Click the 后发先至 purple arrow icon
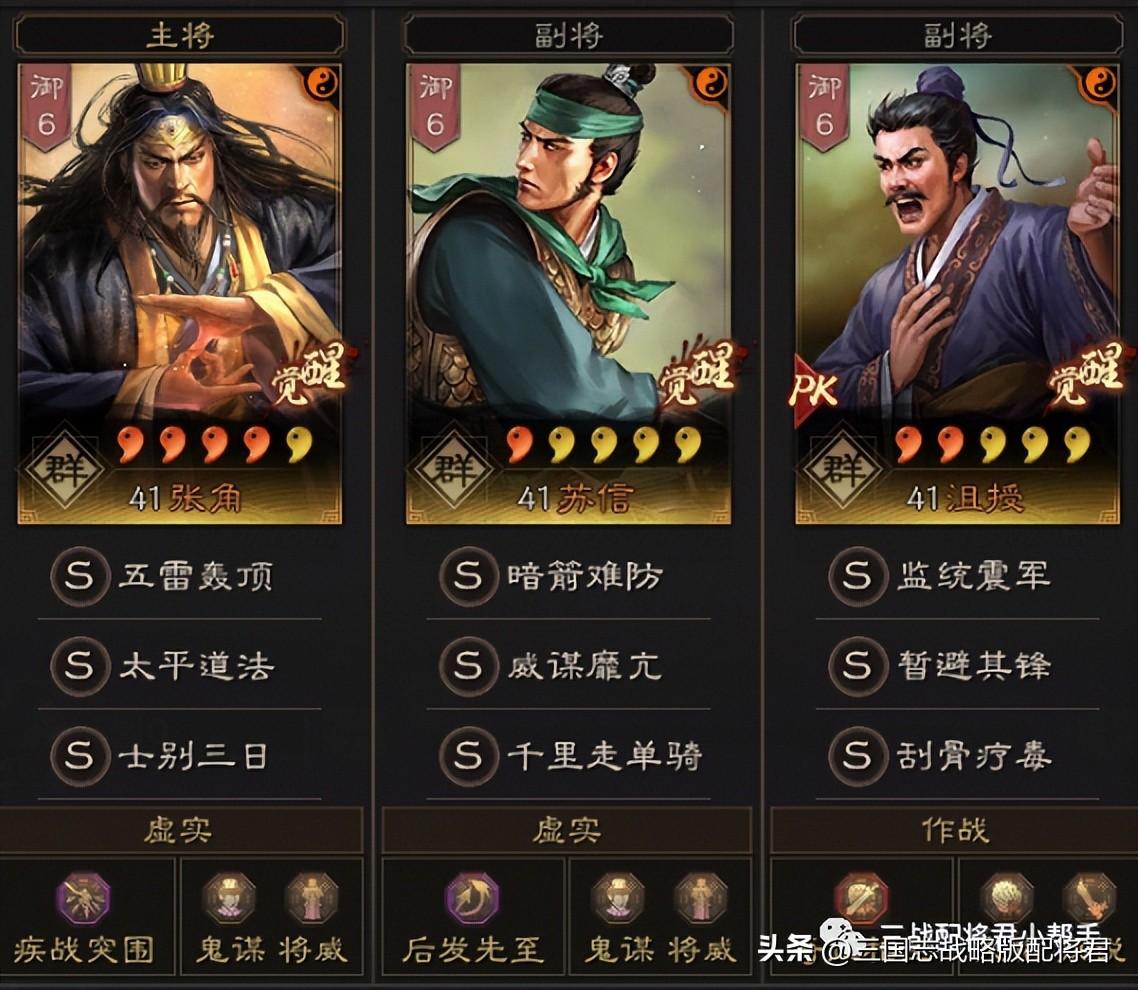This screenshot has height=990, width=1138. point(473,898)
